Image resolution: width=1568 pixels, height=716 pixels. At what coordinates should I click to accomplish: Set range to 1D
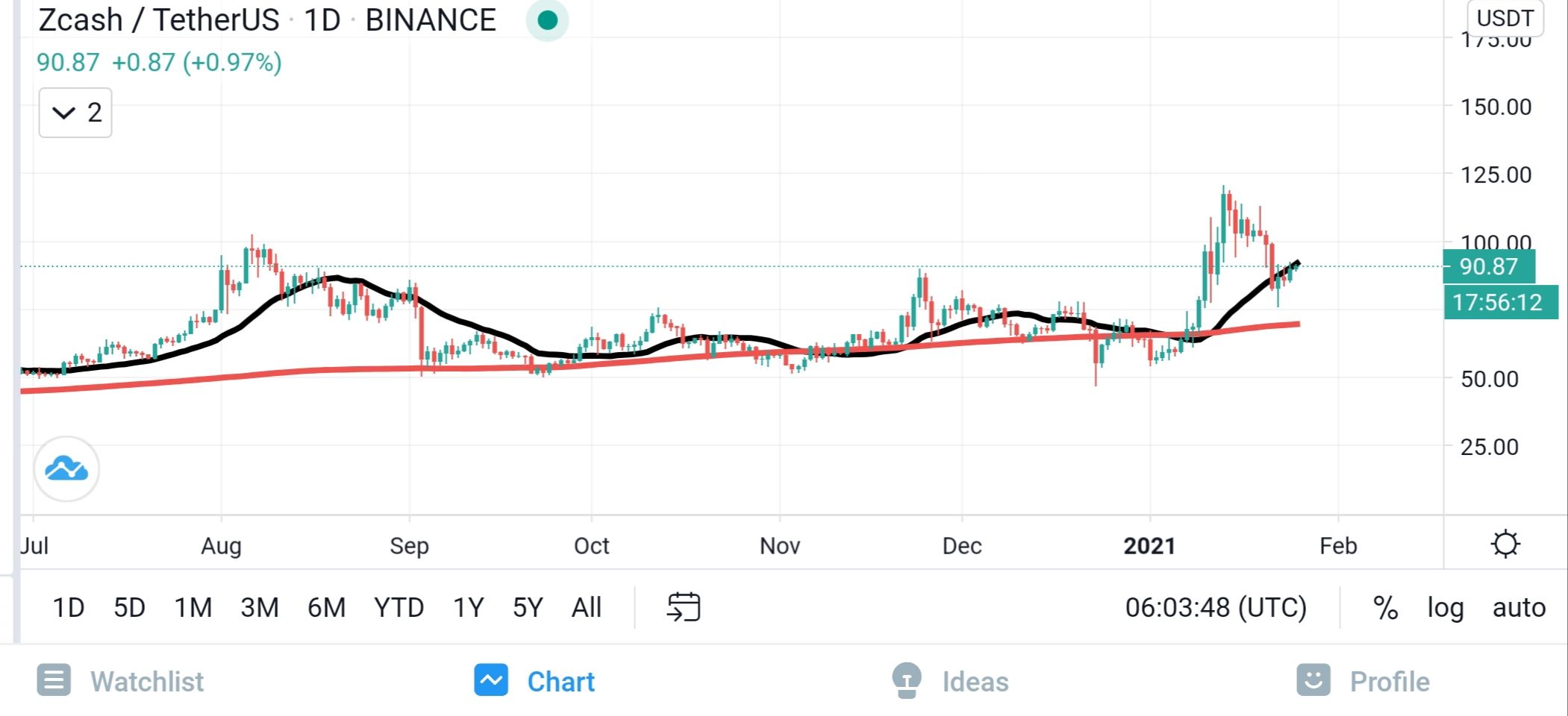click(x=68, y=608)
